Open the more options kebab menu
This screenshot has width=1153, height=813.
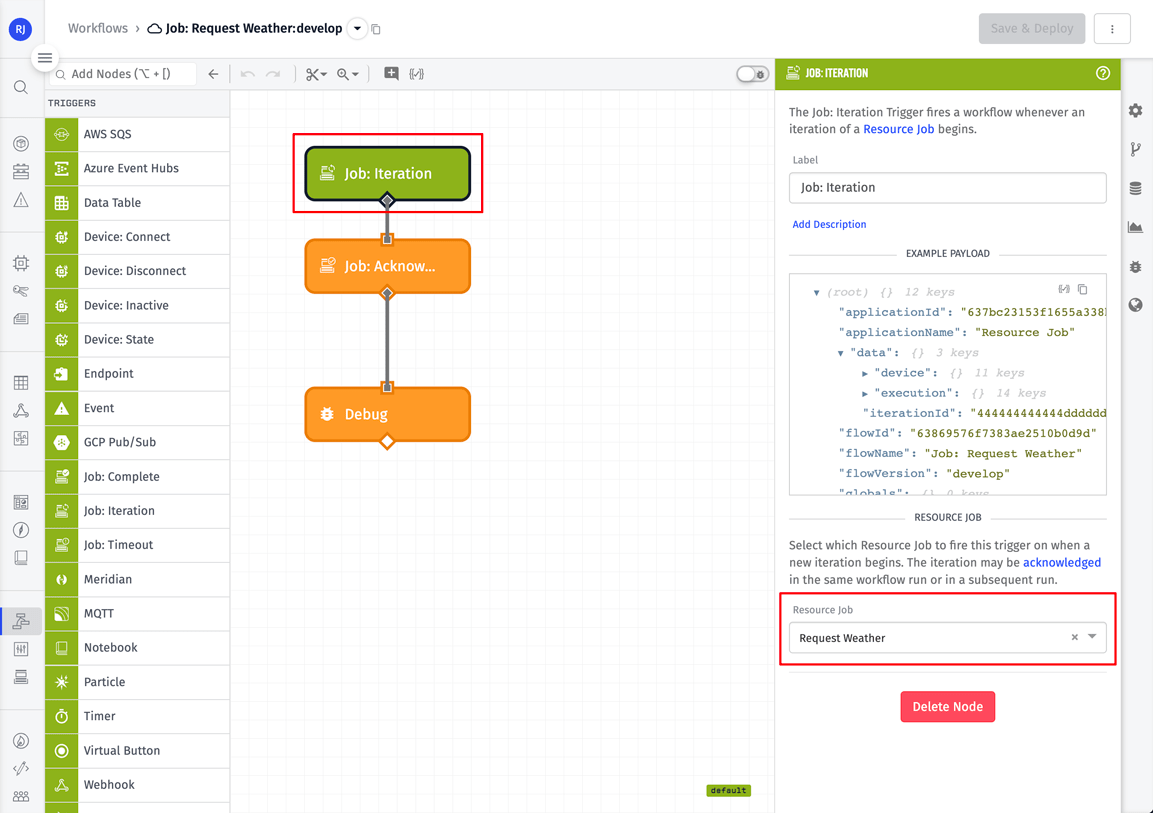pos(1112,29)
